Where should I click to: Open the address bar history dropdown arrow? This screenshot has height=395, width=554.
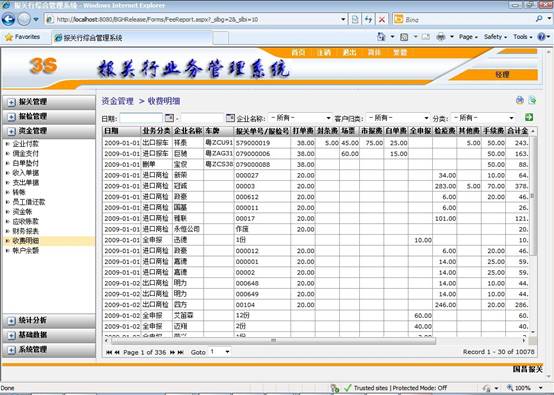coord(343,19)
